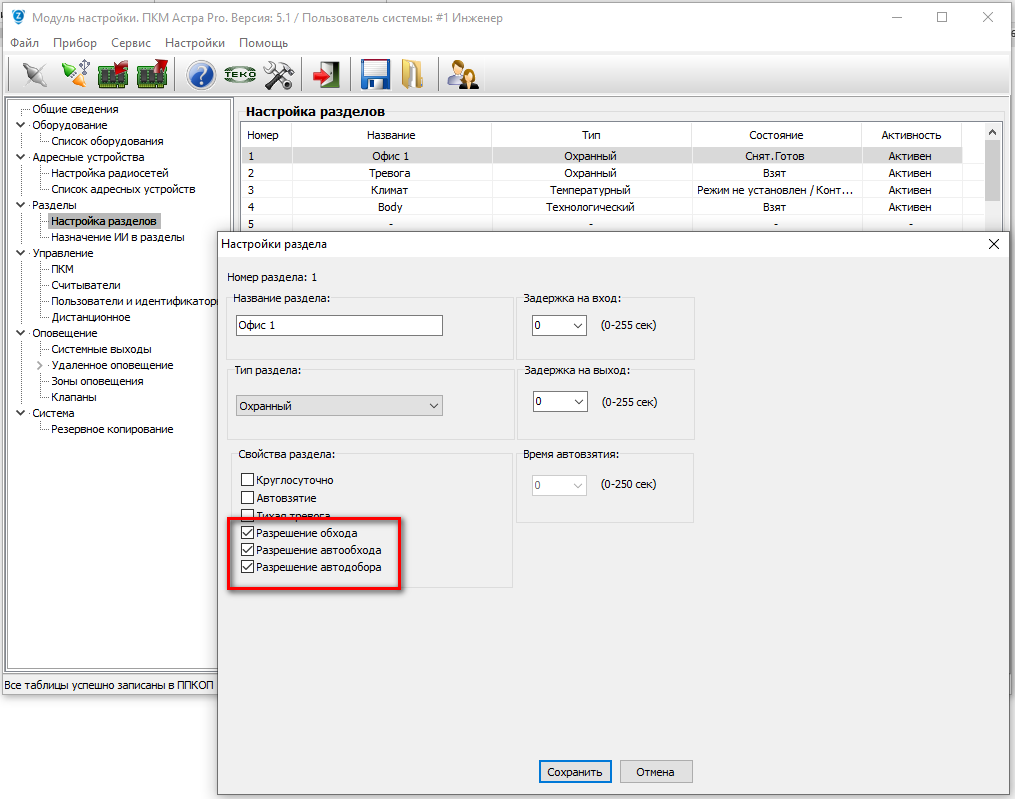1015x799 pixels.
Task: Click the users icon in toolbar
Action: [461, 75]
